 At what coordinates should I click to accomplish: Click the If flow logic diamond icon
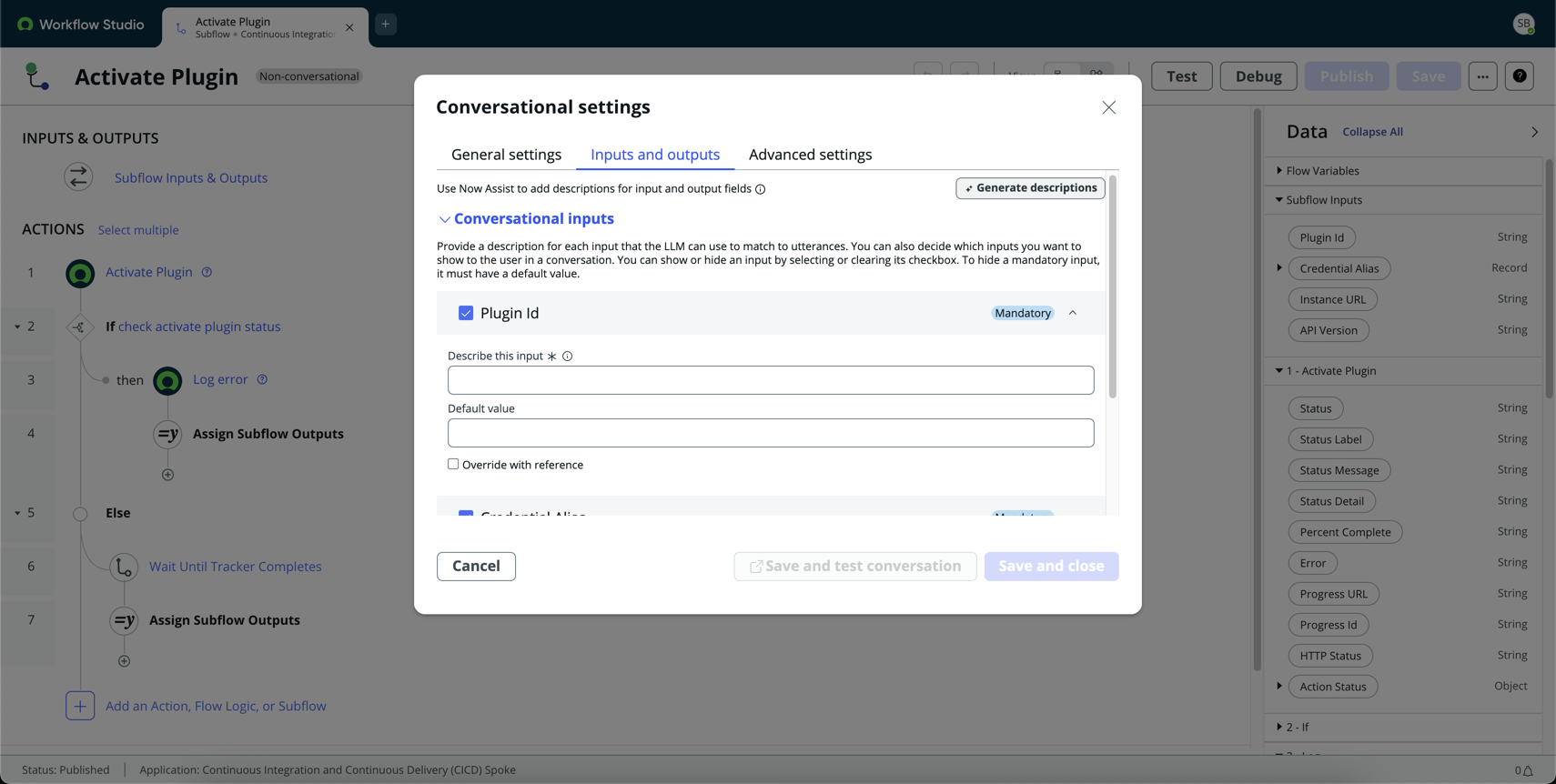click(80, 327)
